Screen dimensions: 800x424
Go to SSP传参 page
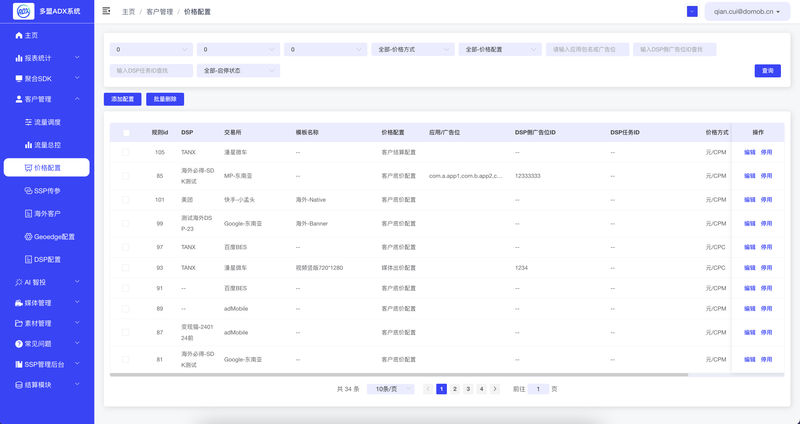47,190
